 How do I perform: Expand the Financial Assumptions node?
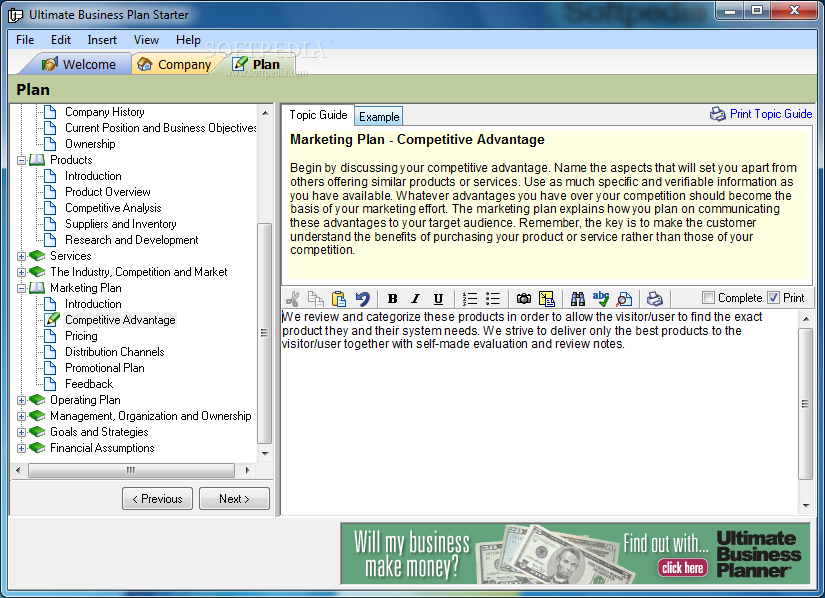22,448
